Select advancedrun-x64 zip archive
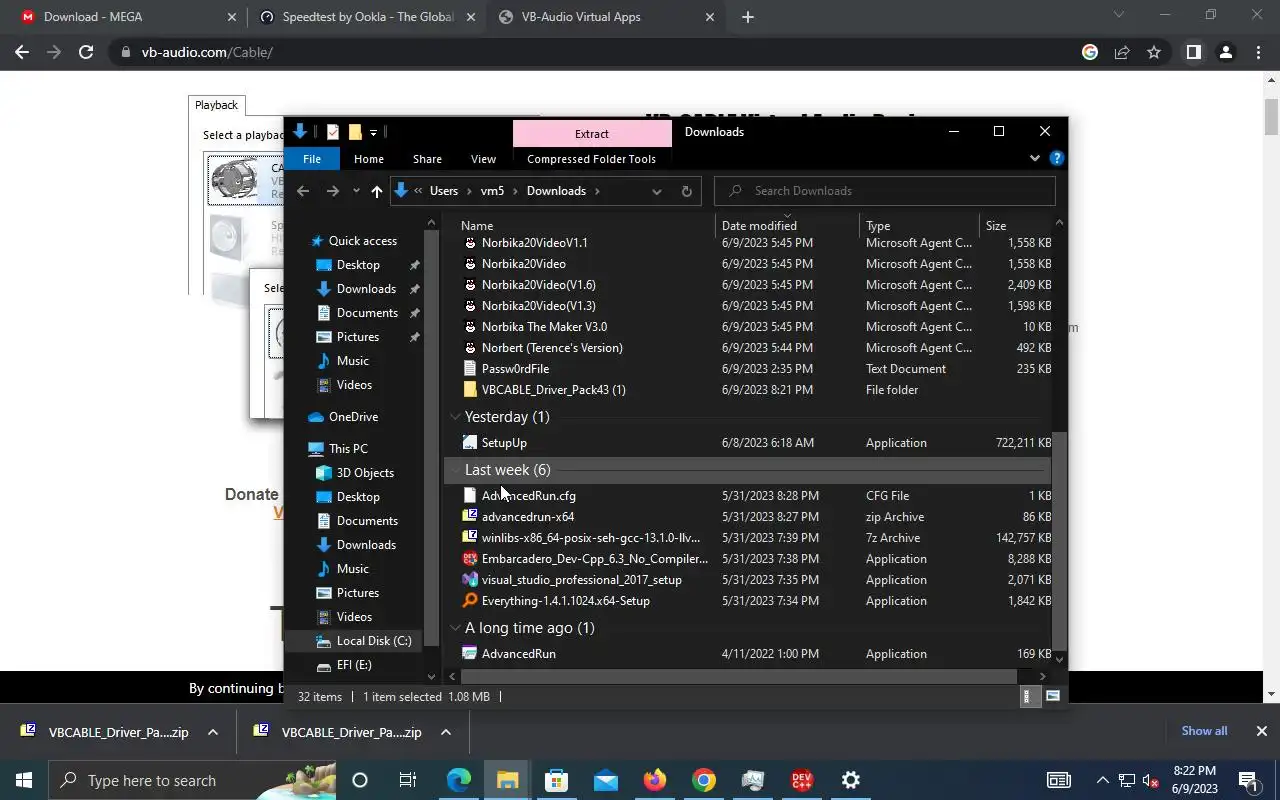The height and width of the screenshot is (800, 1280). point(528,517)
